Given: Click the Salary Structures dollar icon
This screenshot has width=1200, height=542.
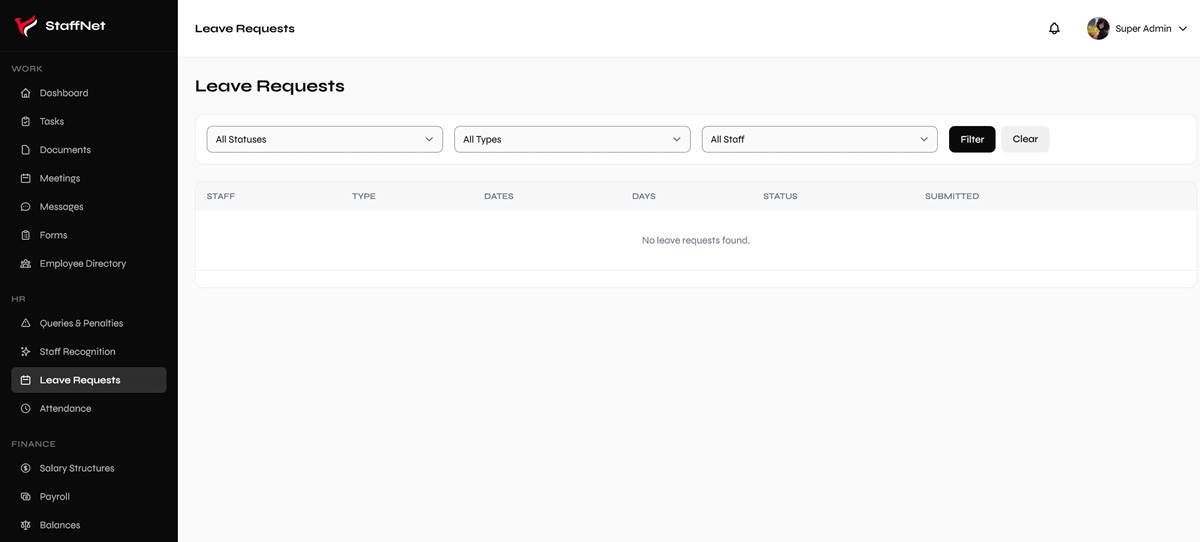Looking at the screenshot, I should coord(26,468).
